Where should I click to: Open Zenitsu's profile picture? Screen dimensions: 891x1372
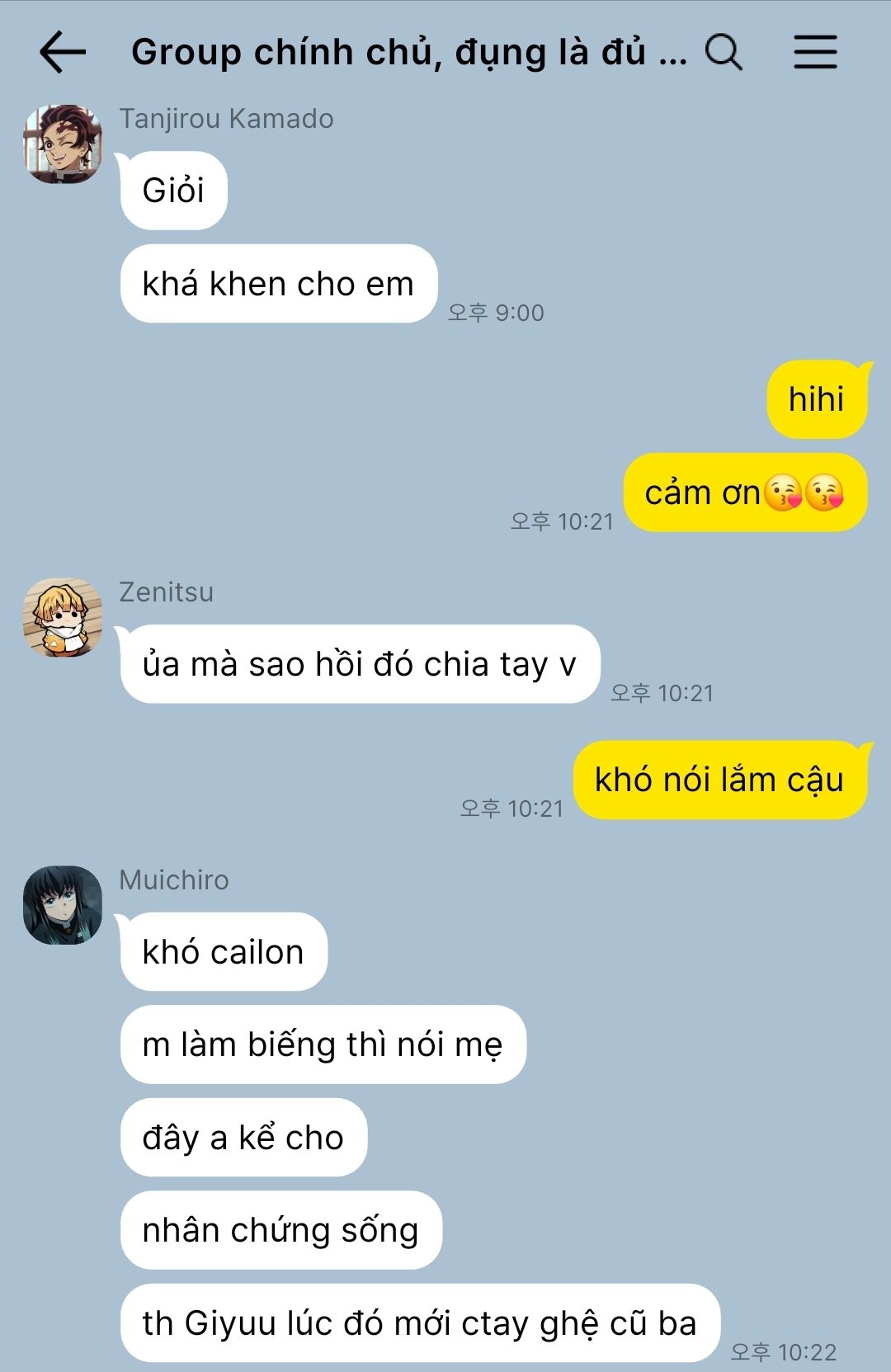tap(63, 617)
